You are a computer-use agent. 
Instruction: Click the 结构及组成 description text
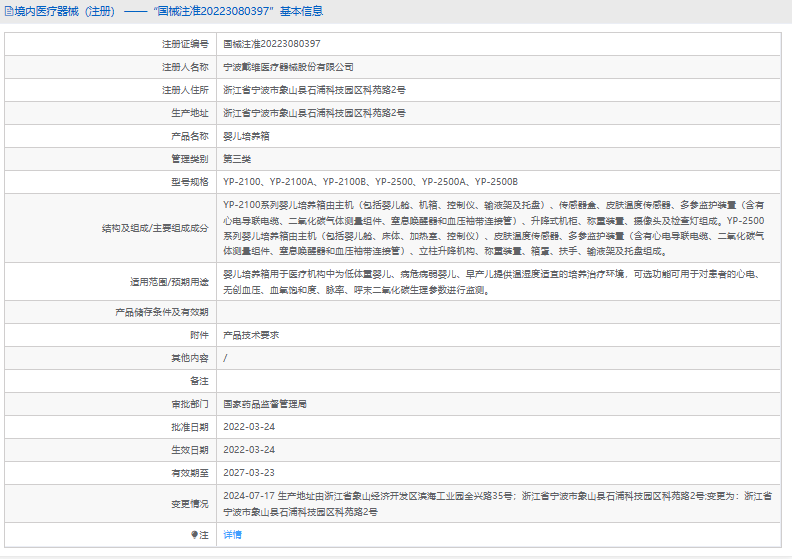pos(497,228)
